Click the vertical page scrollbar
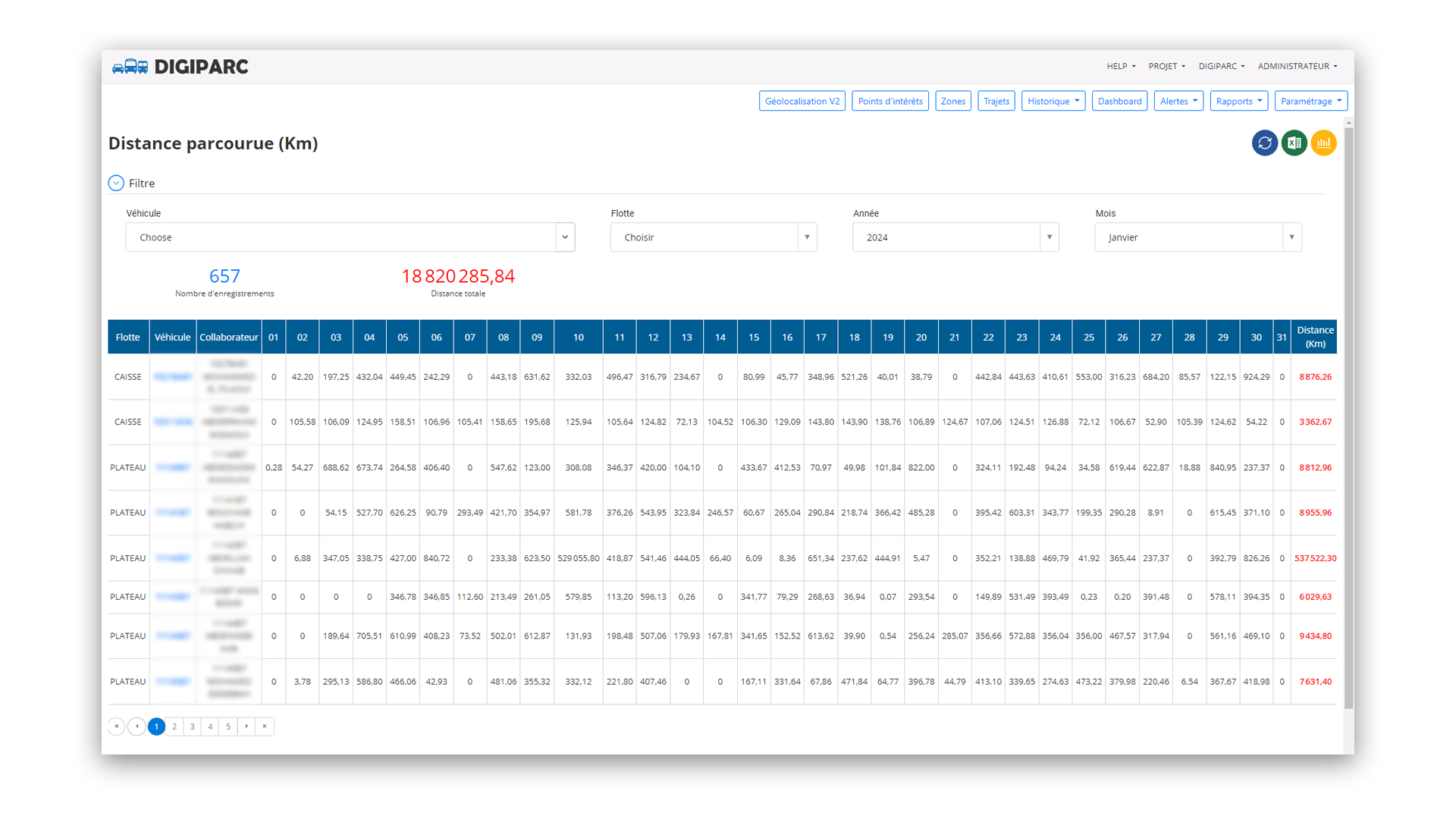Screen dimensions: 1456x819 1348,417
